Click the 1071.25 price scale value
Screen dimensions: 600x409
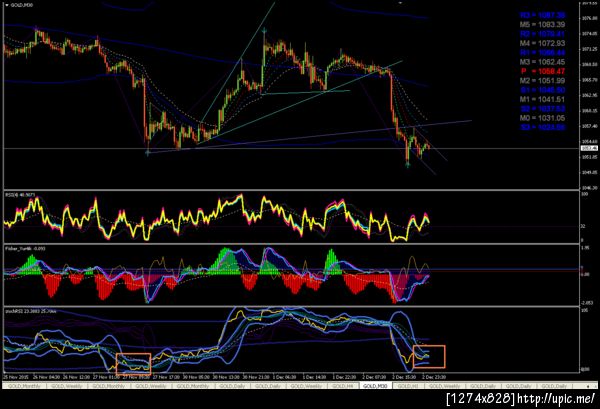coord(590,49)
